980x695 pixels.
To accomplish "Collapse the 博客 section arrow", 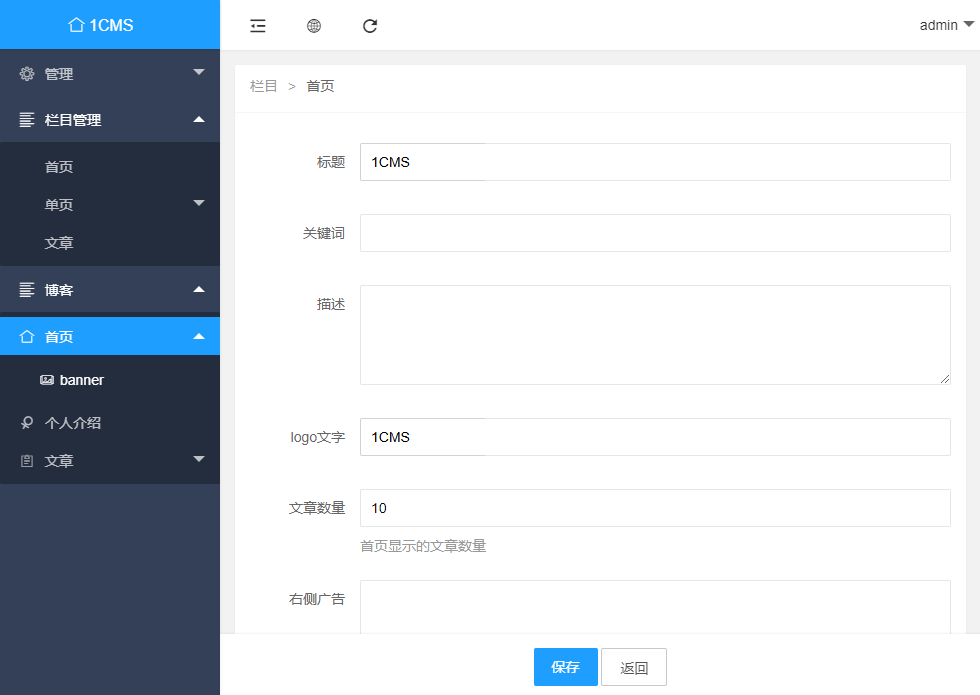I will (198, 290).
